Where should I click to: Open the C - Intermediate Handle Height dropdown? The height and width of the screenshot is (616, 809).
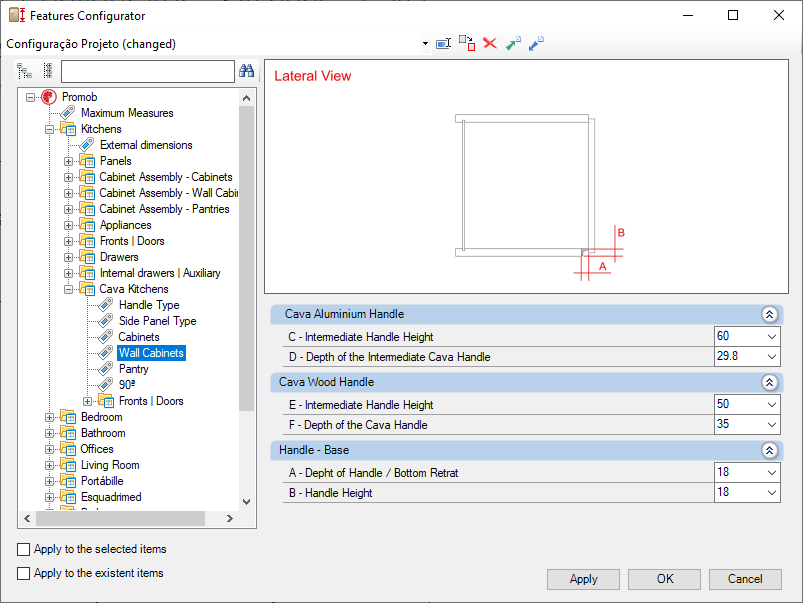click(x=772, y=337)
